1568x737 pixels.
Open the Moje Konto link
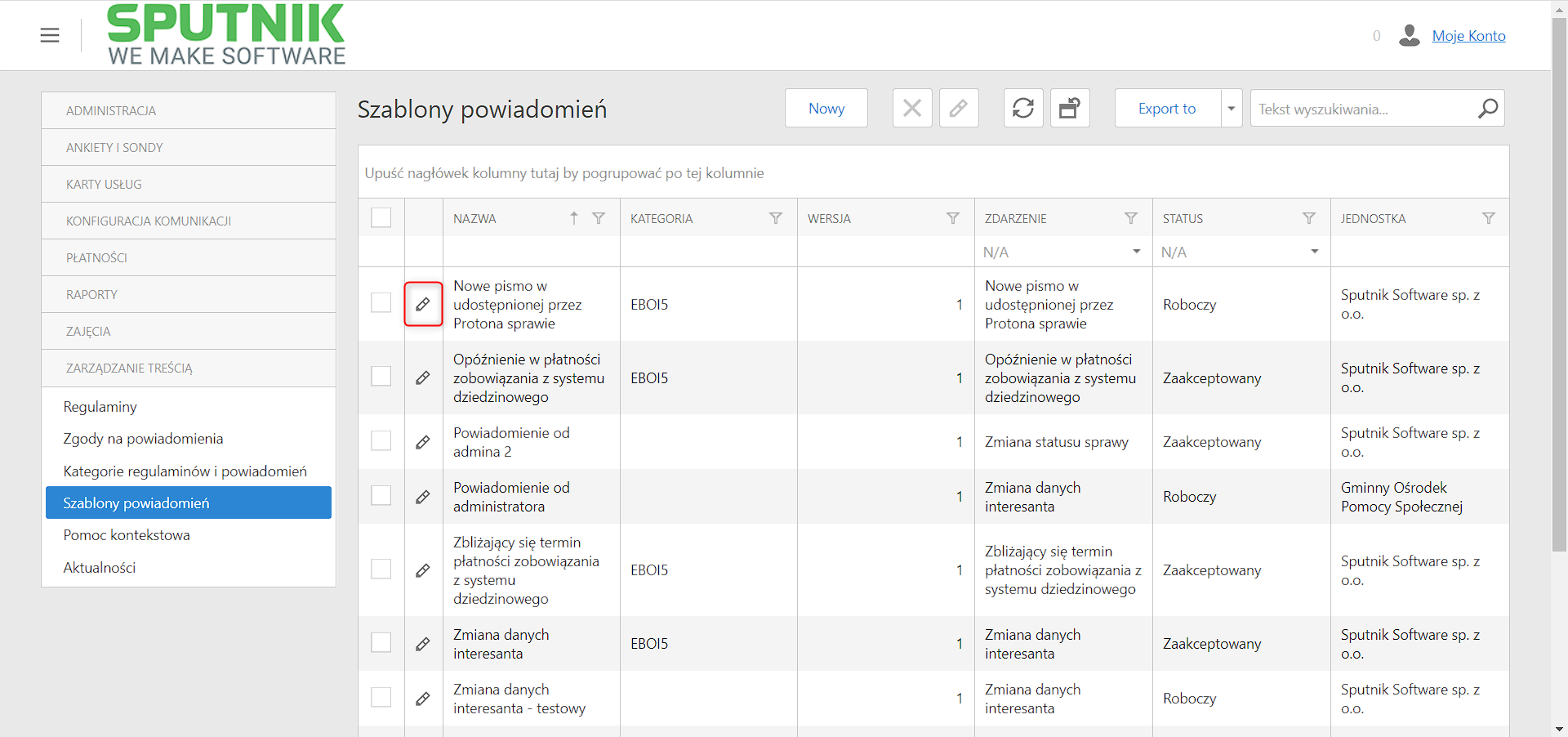[1468, 35]
